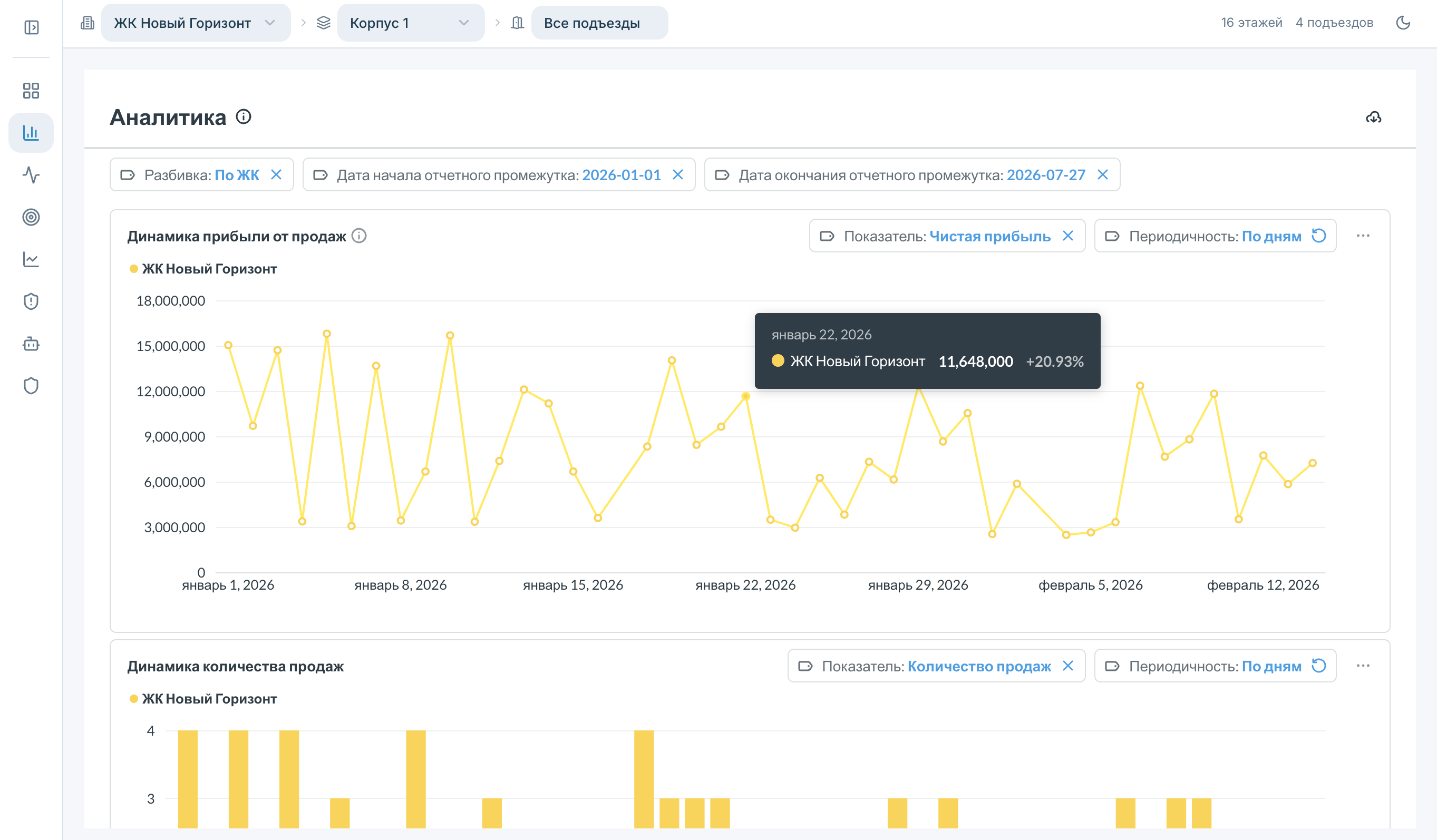
Task: Toggle ЖК Новый Горизонт legend in profit chart
Action: (x=203, y=269)
